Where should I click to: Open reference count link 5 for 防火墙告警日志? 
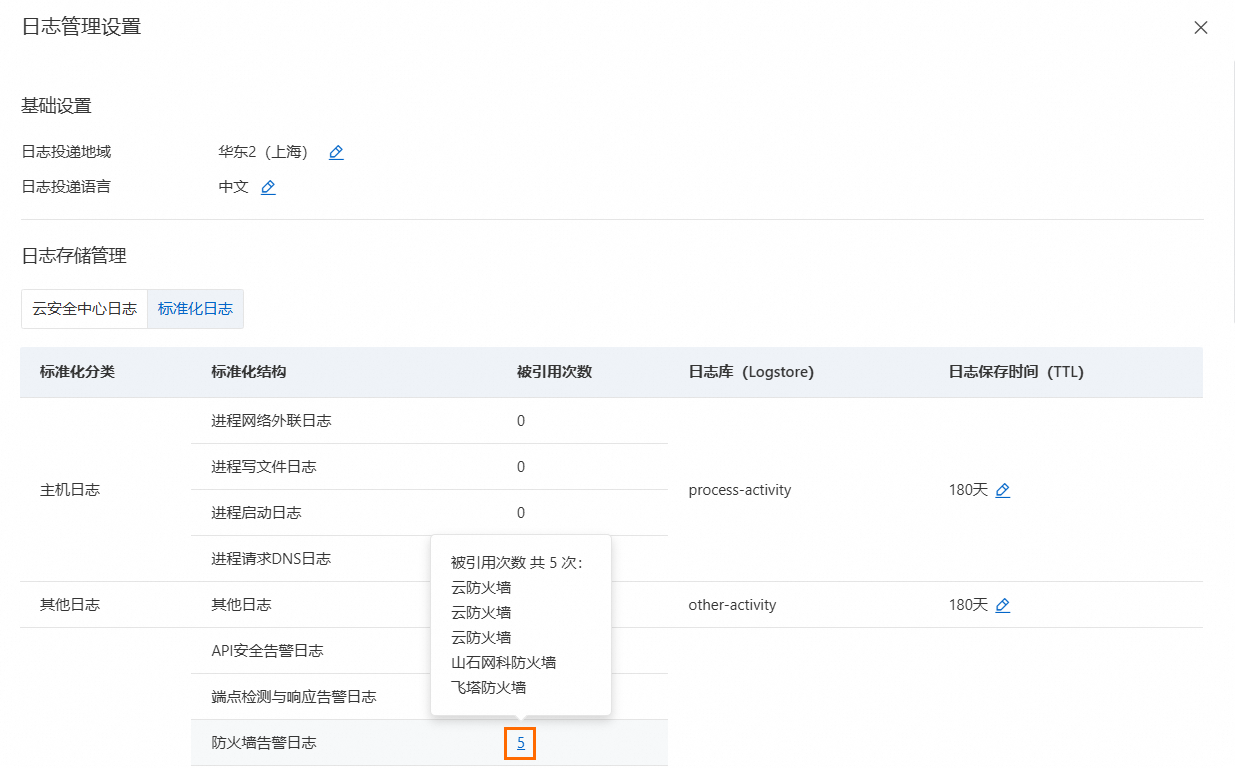(521, 743)
